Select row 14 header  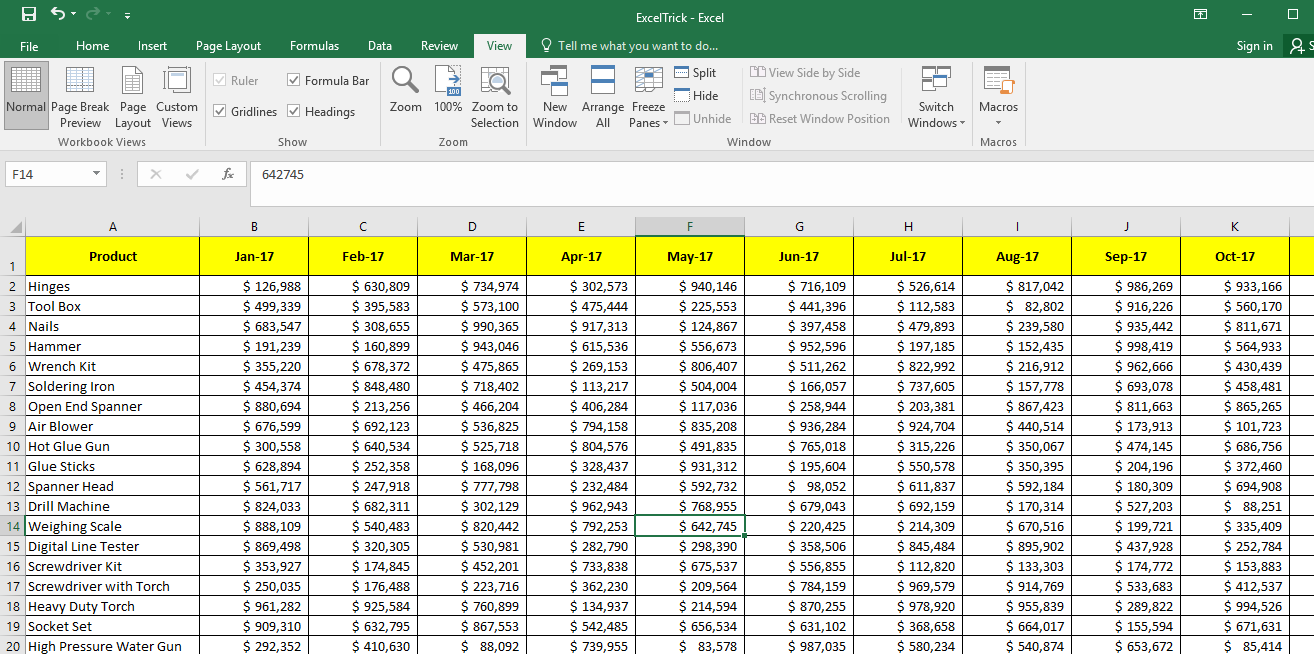click(13, 526)
